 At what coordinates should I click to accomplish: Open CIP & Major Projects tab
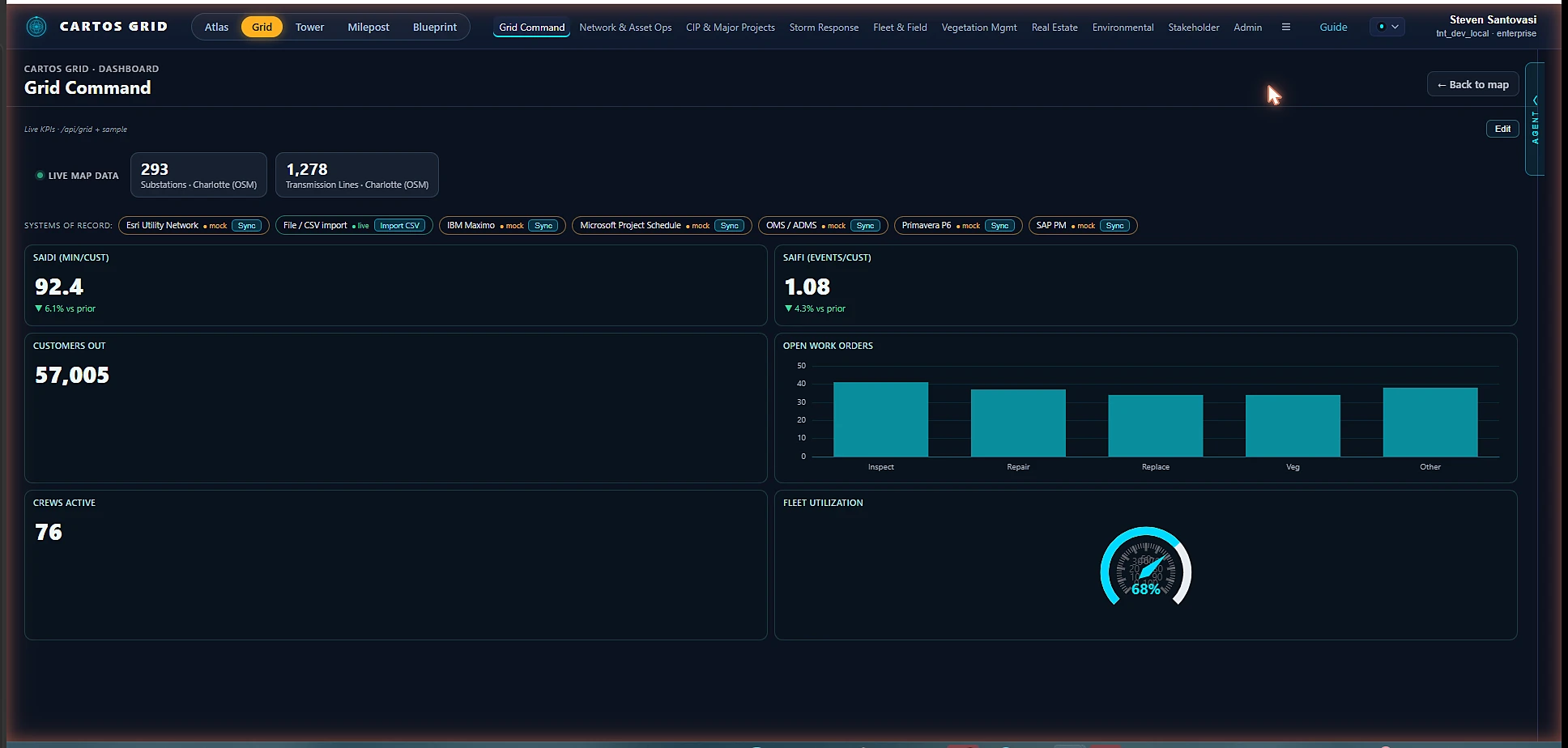tap(731, 28)
